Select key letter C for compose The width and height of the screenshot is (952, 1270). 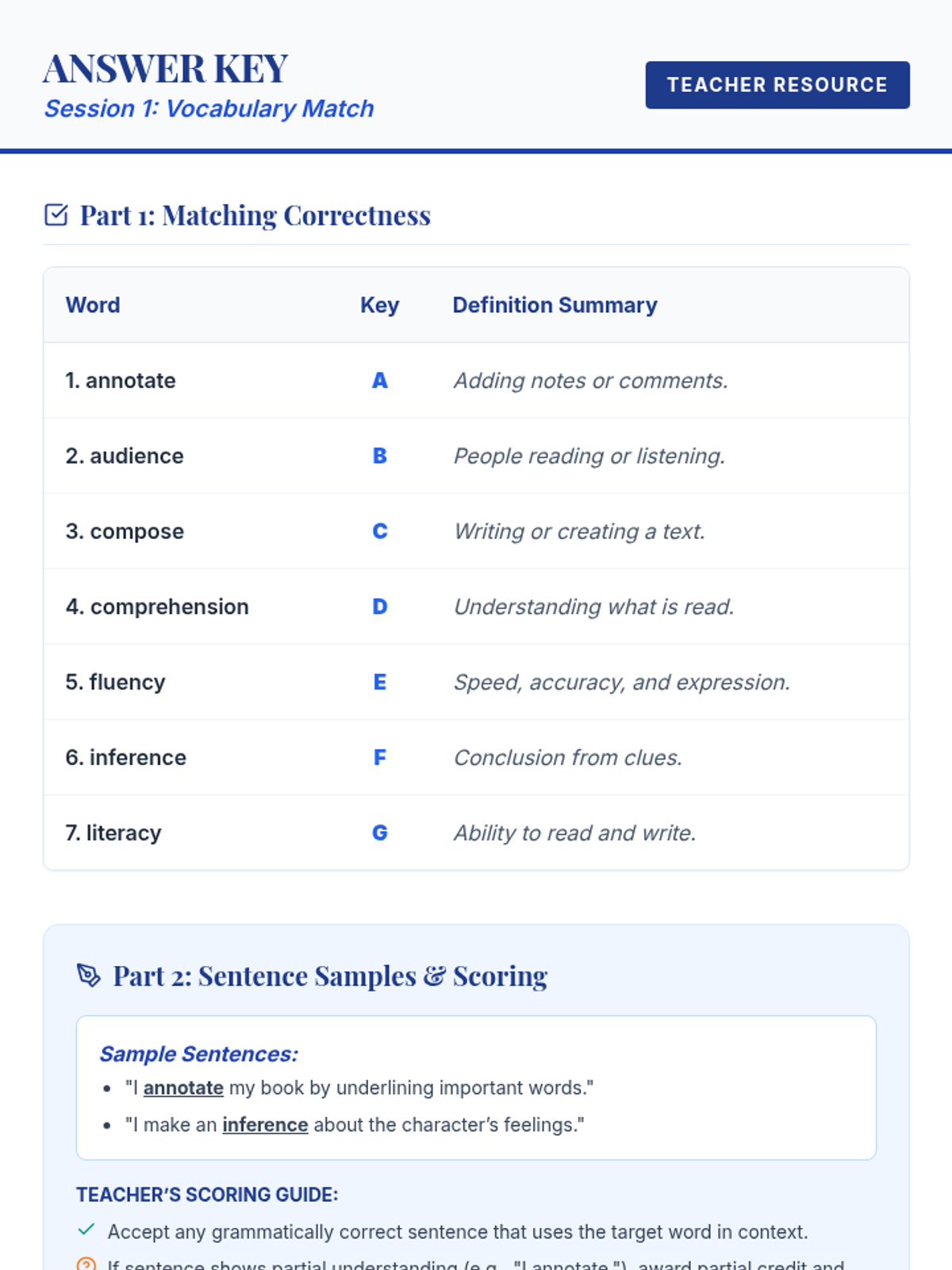pyautogui.click(x=380, y=532)
